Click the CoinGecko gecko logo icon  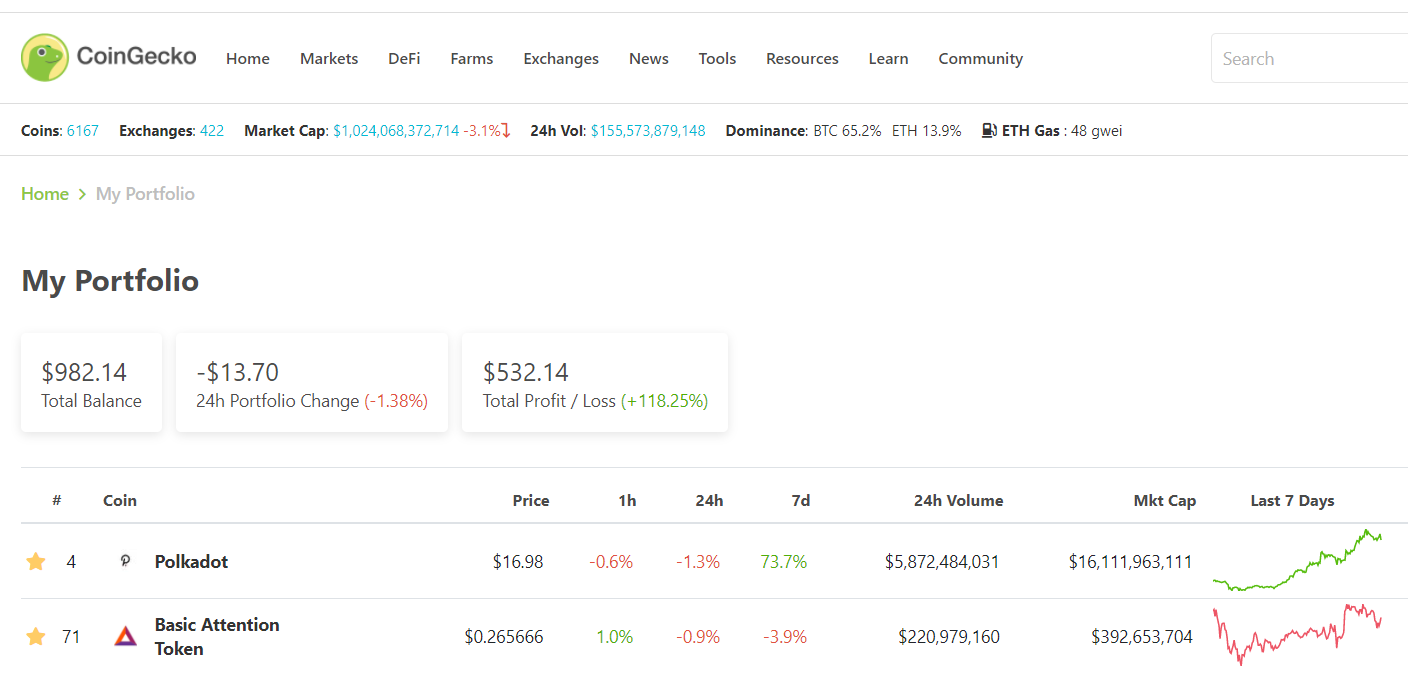tap(45, 58)
